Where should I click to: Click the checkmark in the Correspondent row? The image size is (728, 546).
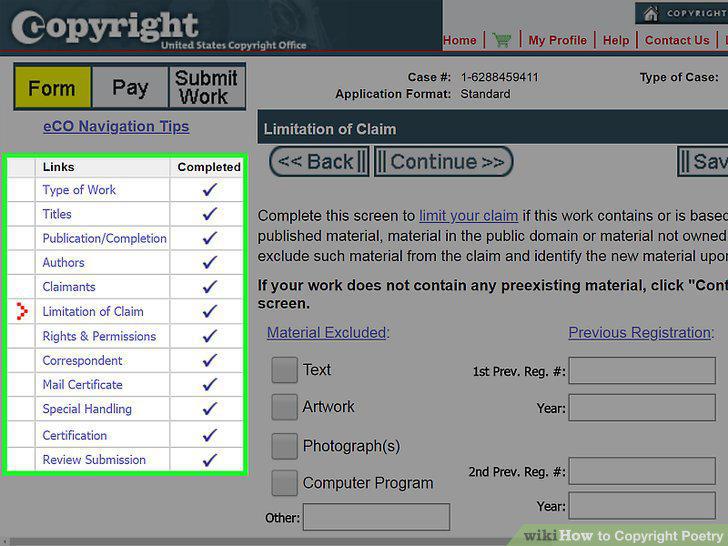[209, 360]
